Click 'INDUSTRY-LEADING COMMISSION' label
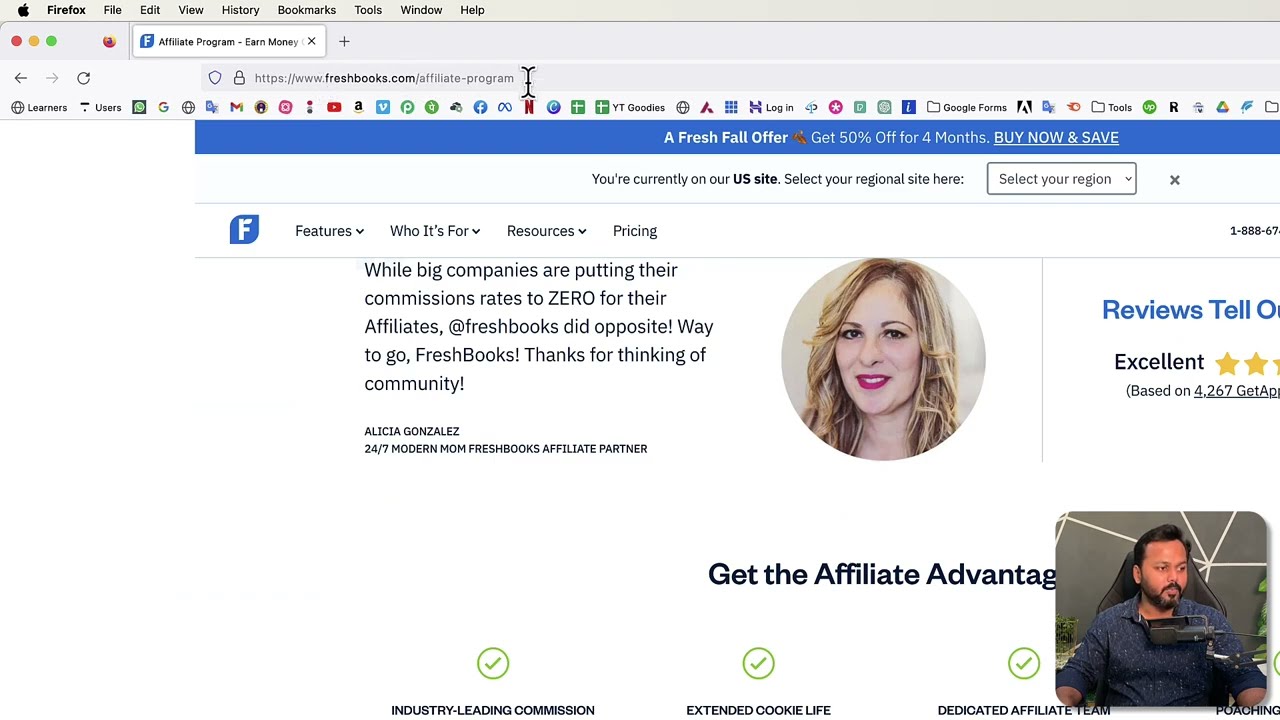This screenshot has width=1280, height=720. (493, 710)
